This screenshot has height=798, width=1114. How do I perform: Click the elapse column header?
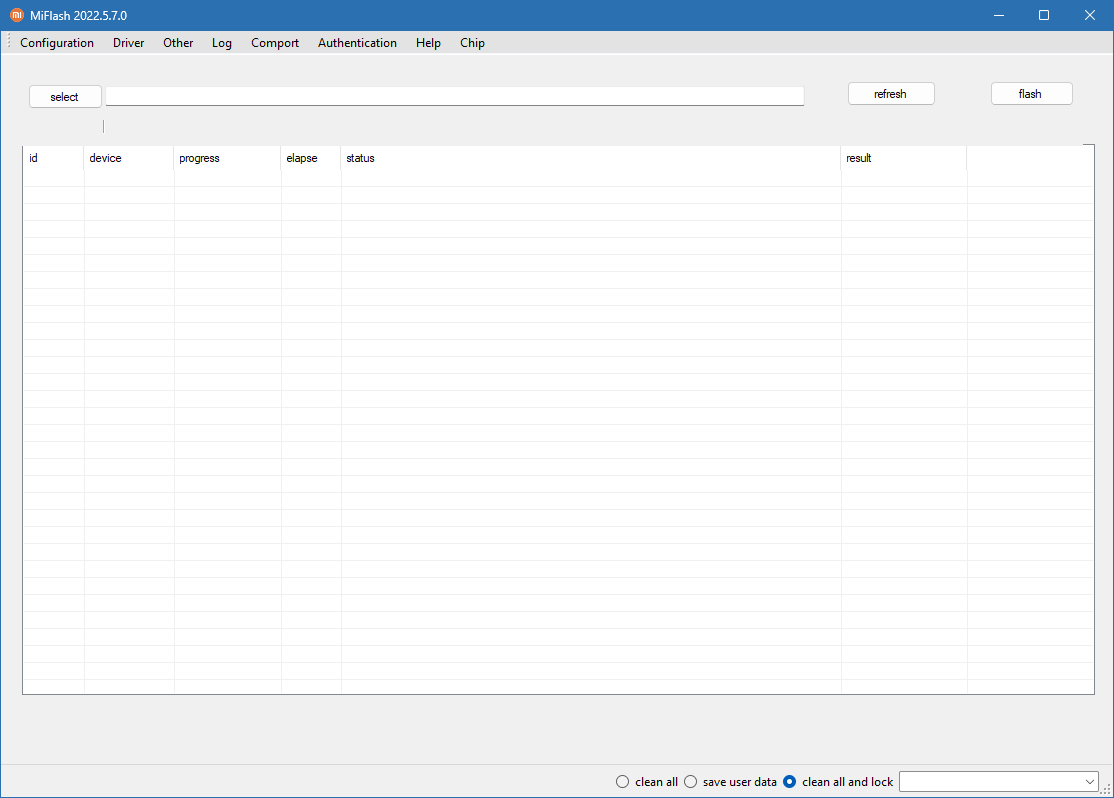pos(310,158)
